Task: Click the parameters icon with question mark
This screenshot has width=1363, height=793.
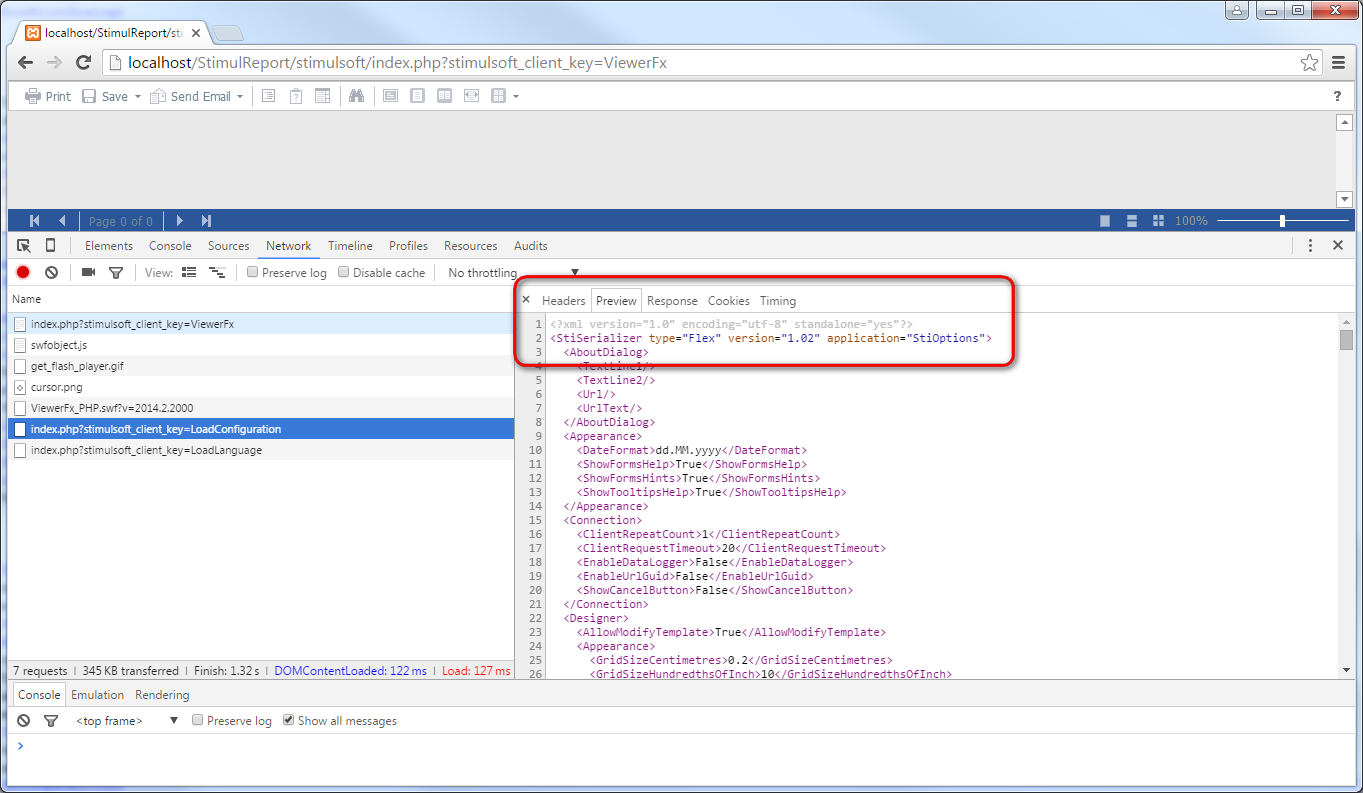Action: 296,96
